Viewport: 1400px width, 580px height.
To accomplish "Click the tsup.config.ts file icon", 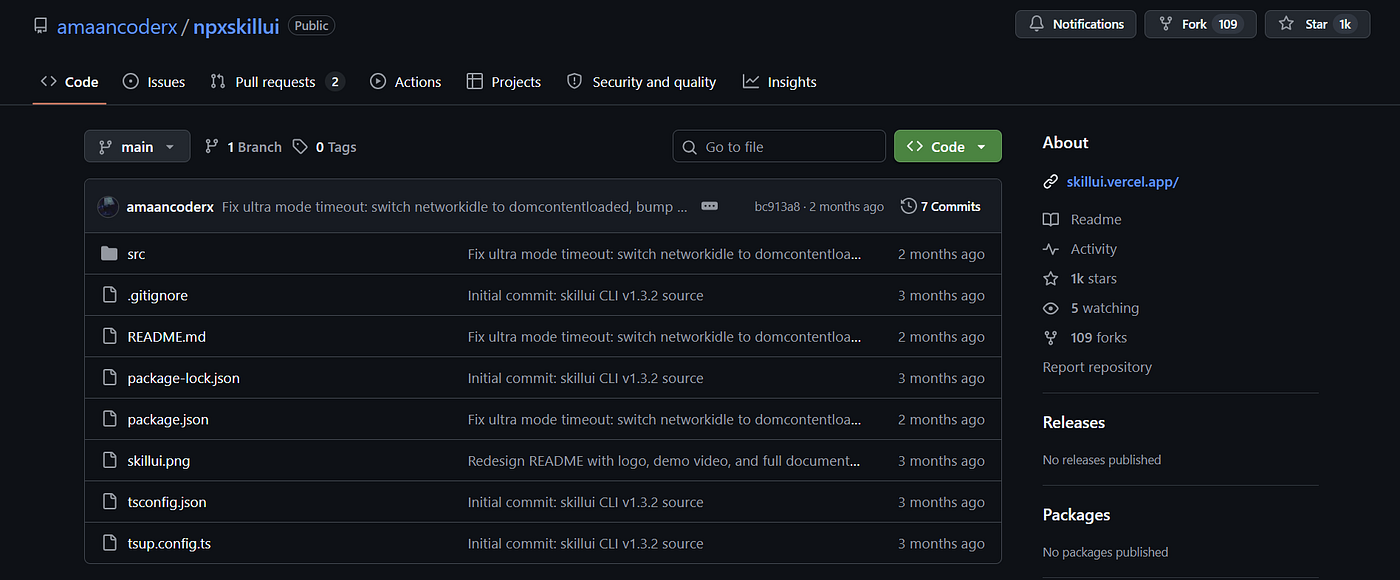I will [109, 544].
